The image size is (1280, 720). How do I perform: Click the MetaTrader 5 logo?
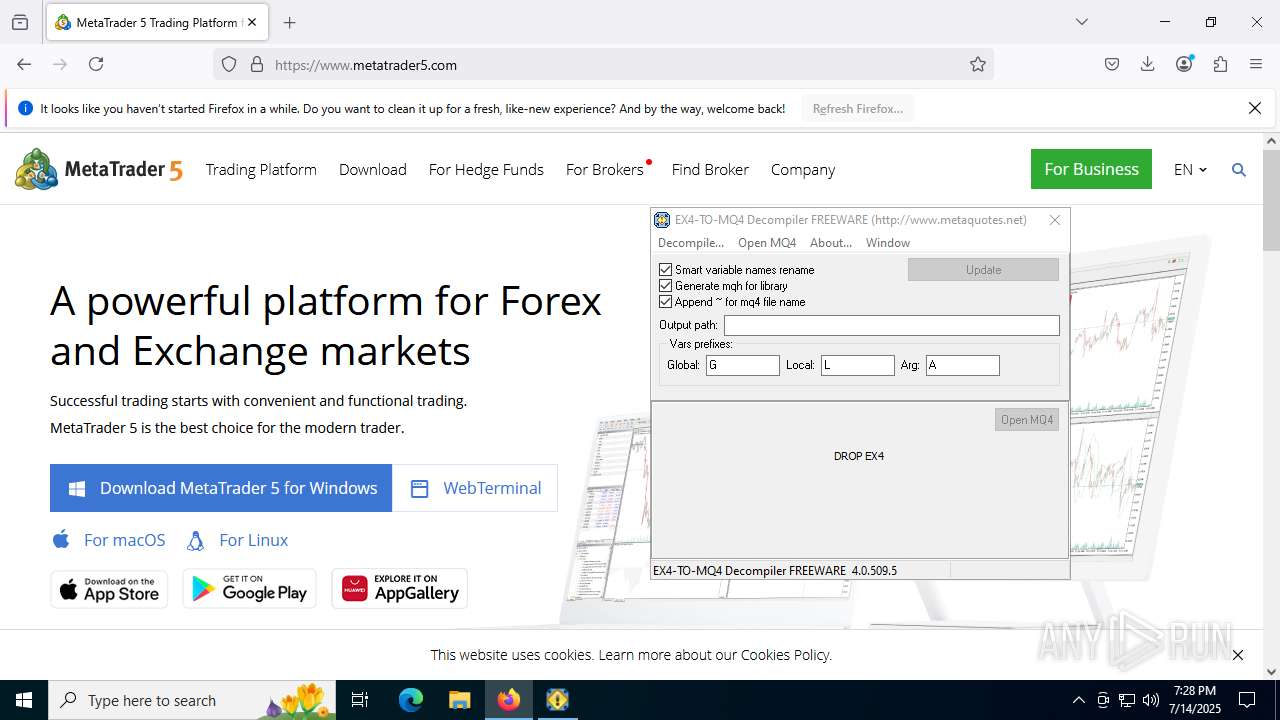pos(99,170)
